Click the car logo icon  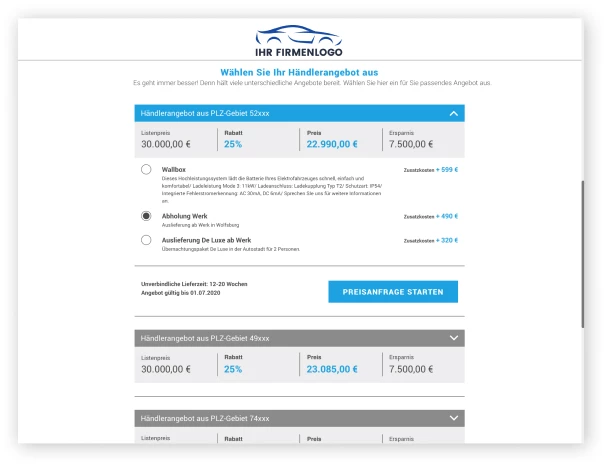(x=298, y=34)
